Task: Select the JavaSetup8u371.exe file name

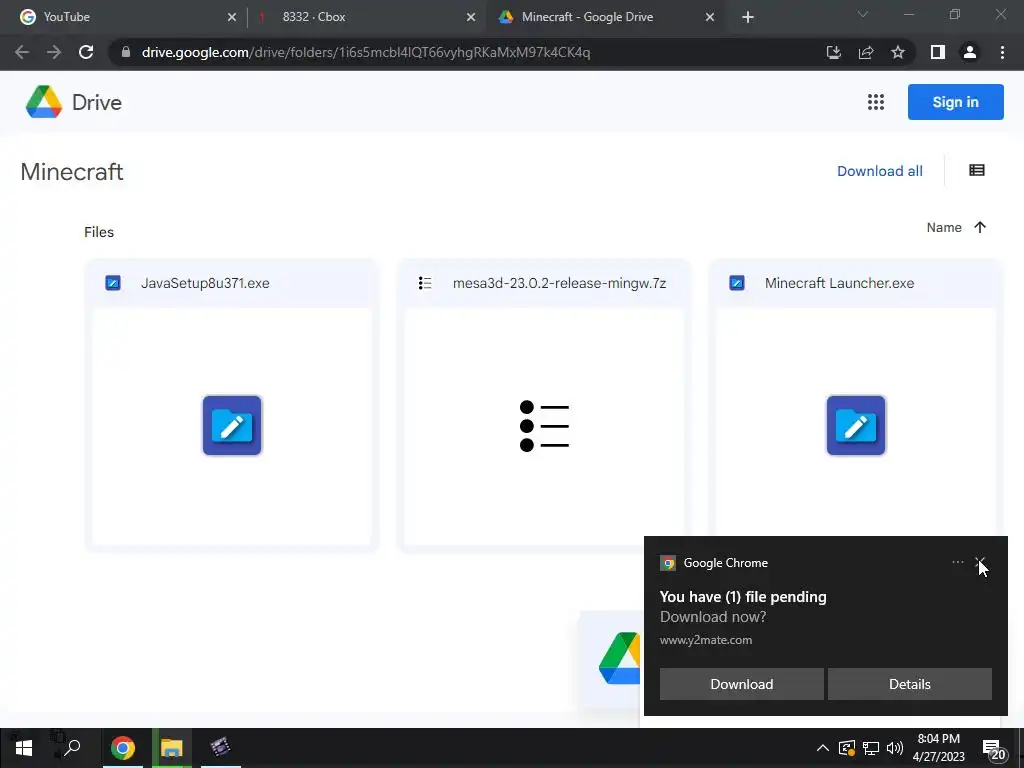Action: (205, 283)
